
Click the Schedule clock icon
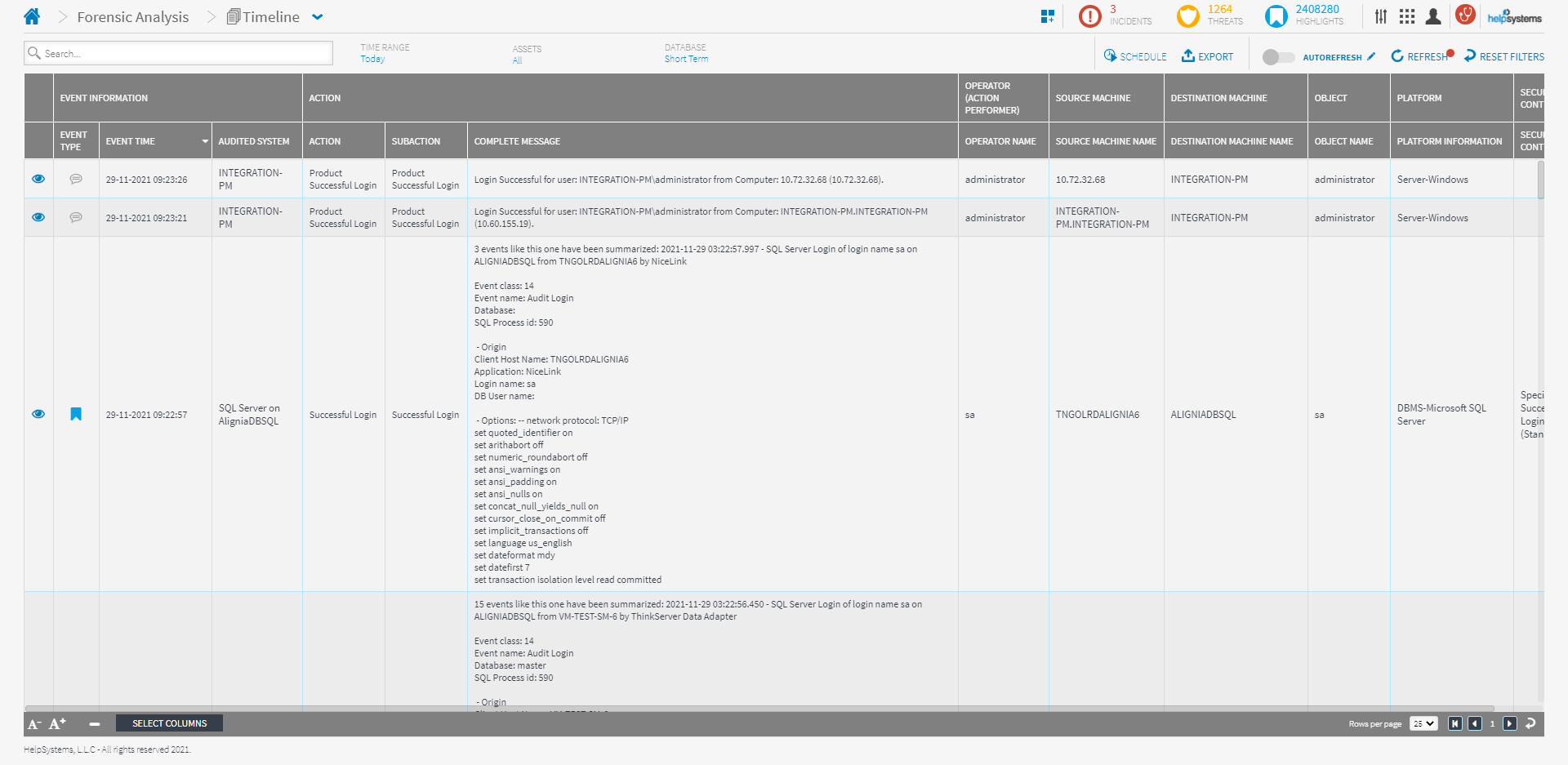point(1110,56)
